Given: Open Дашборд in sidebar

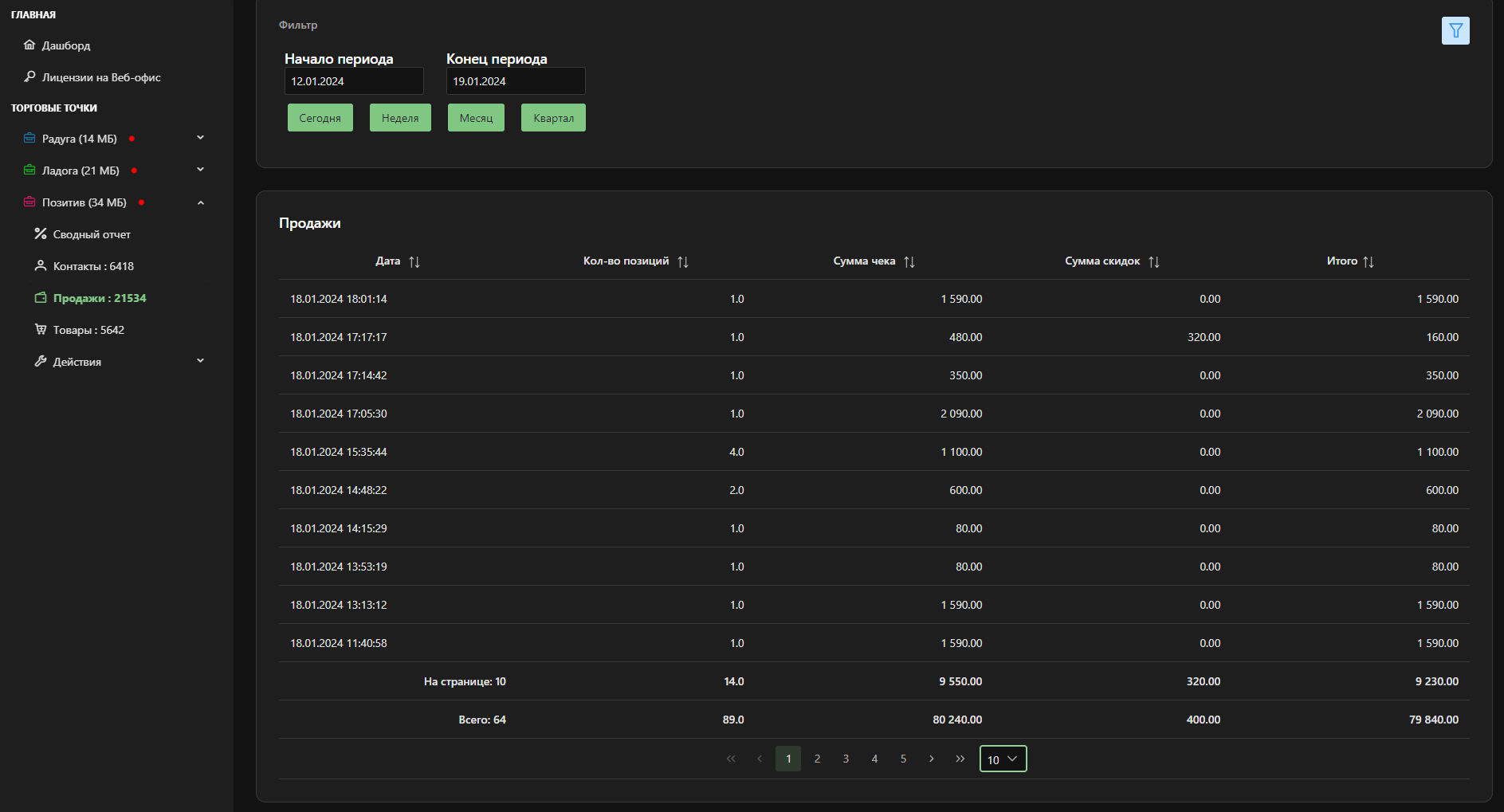Looking at the screenshot, I should (65, 45).
